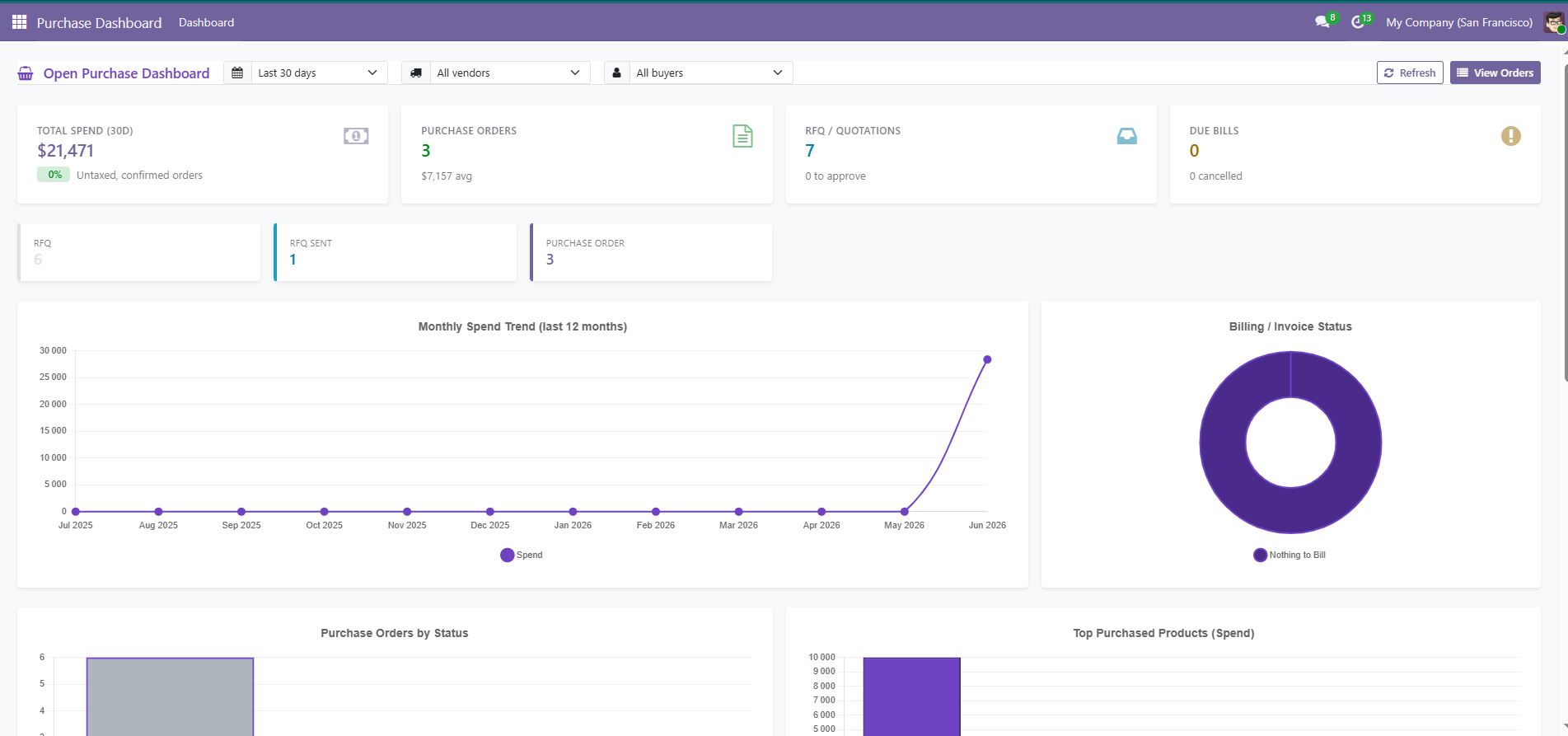Click the Jun 2026 data point on spend chart
The width and height of the screenshot is (1568, 736).
[987, 359]
